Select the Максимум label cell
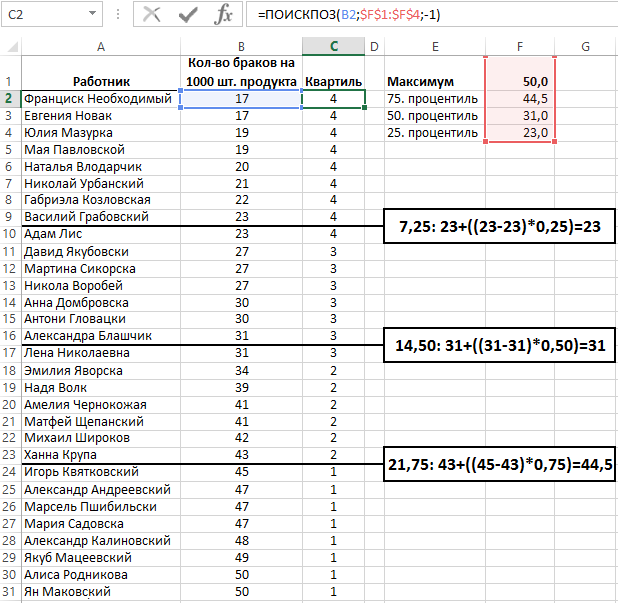This screenshot has width=618, height=603. click(x=435, y=81)
